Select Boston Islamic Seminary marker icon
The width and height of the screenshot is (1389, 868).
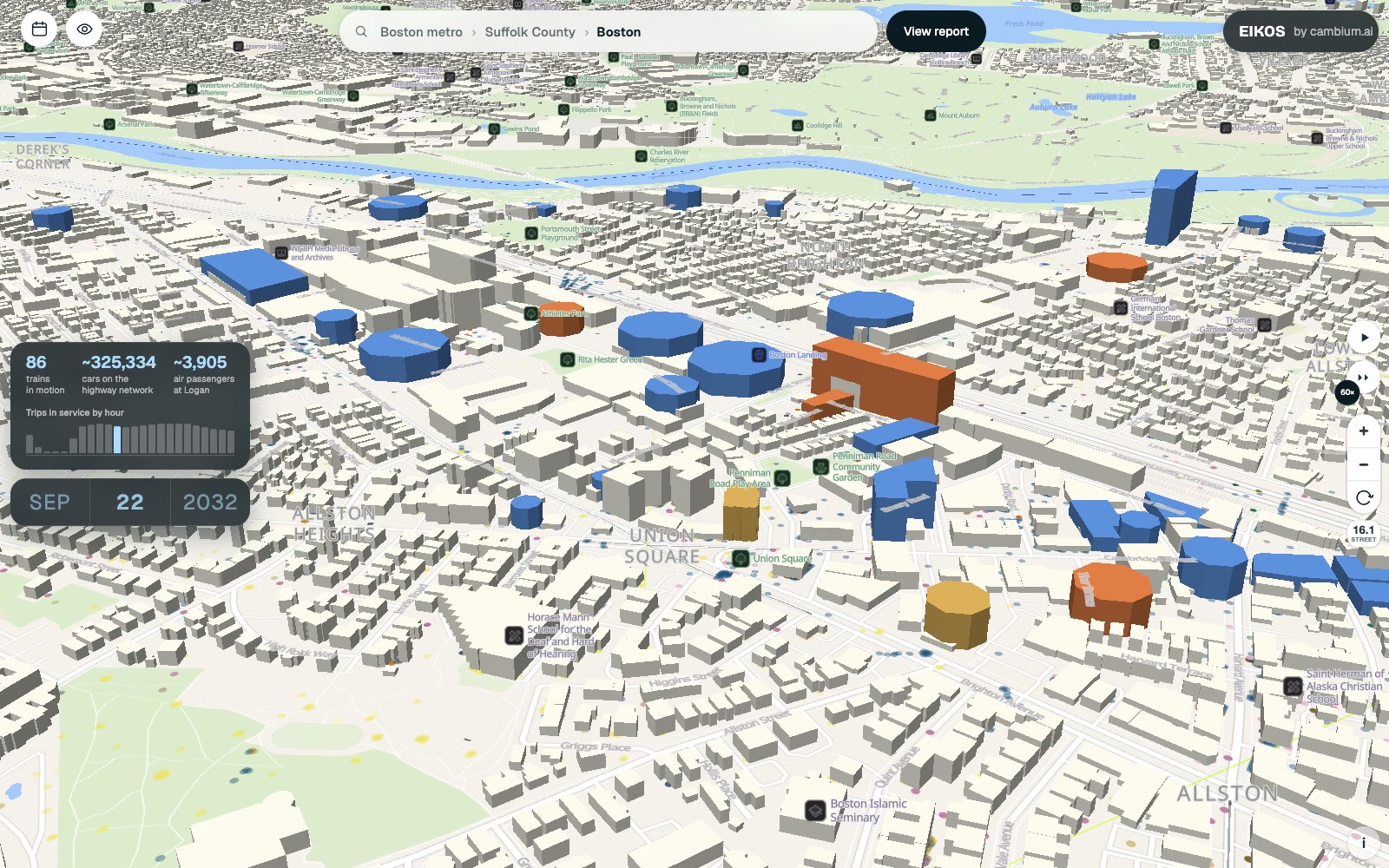[815, 811]
